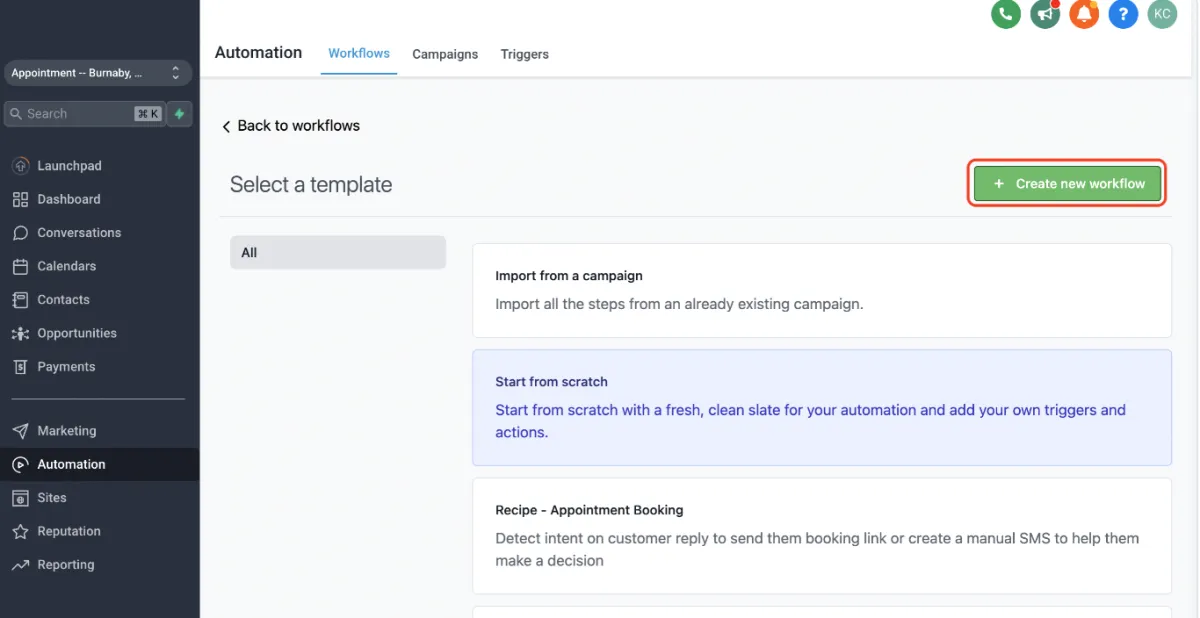The image size is (1200, 618).
Task: Go to Conversations in the sidebar
Action: click(x=79, y=233)
